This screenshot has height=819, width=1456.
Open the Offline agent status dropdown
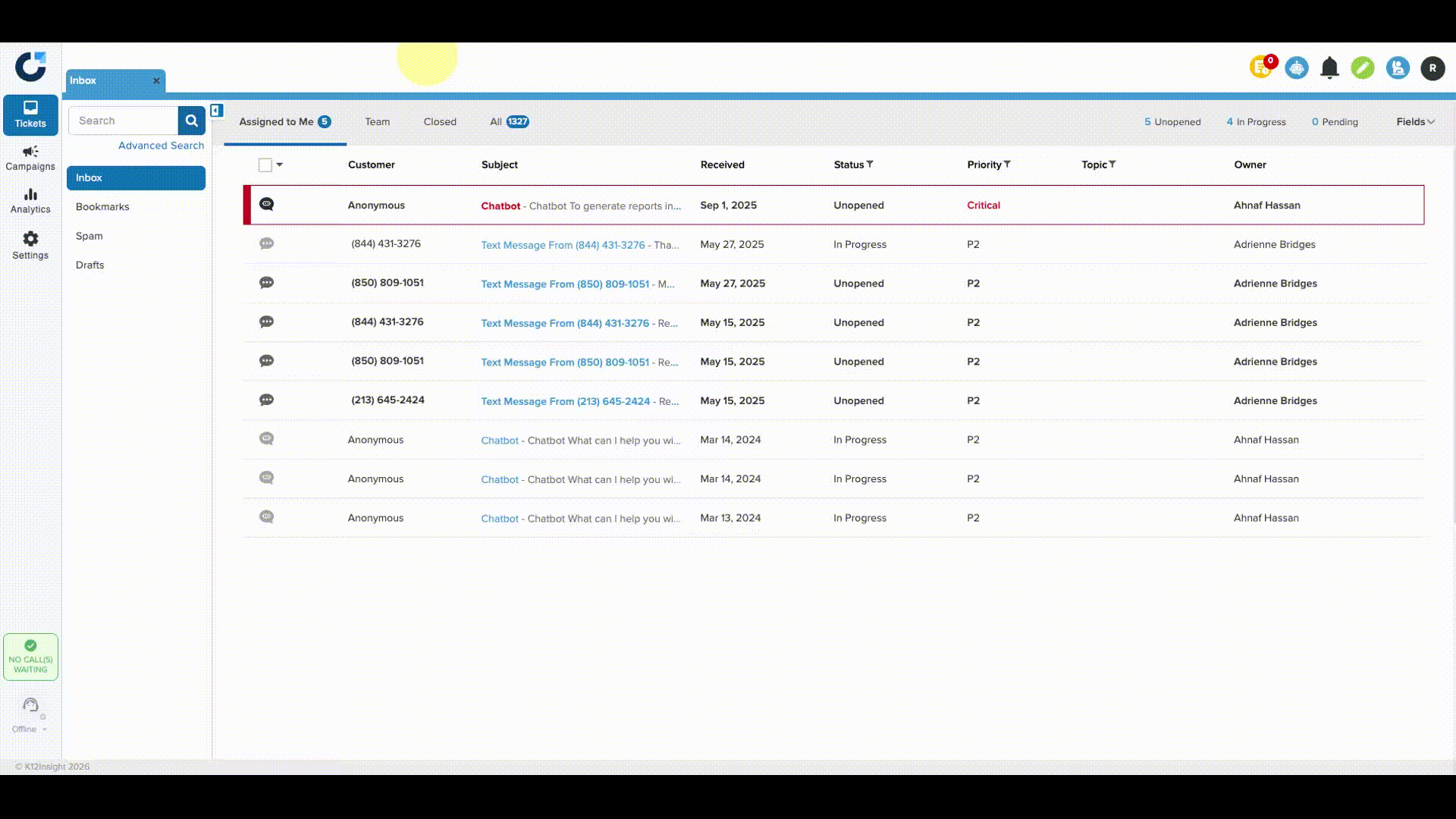pos(30,729)
